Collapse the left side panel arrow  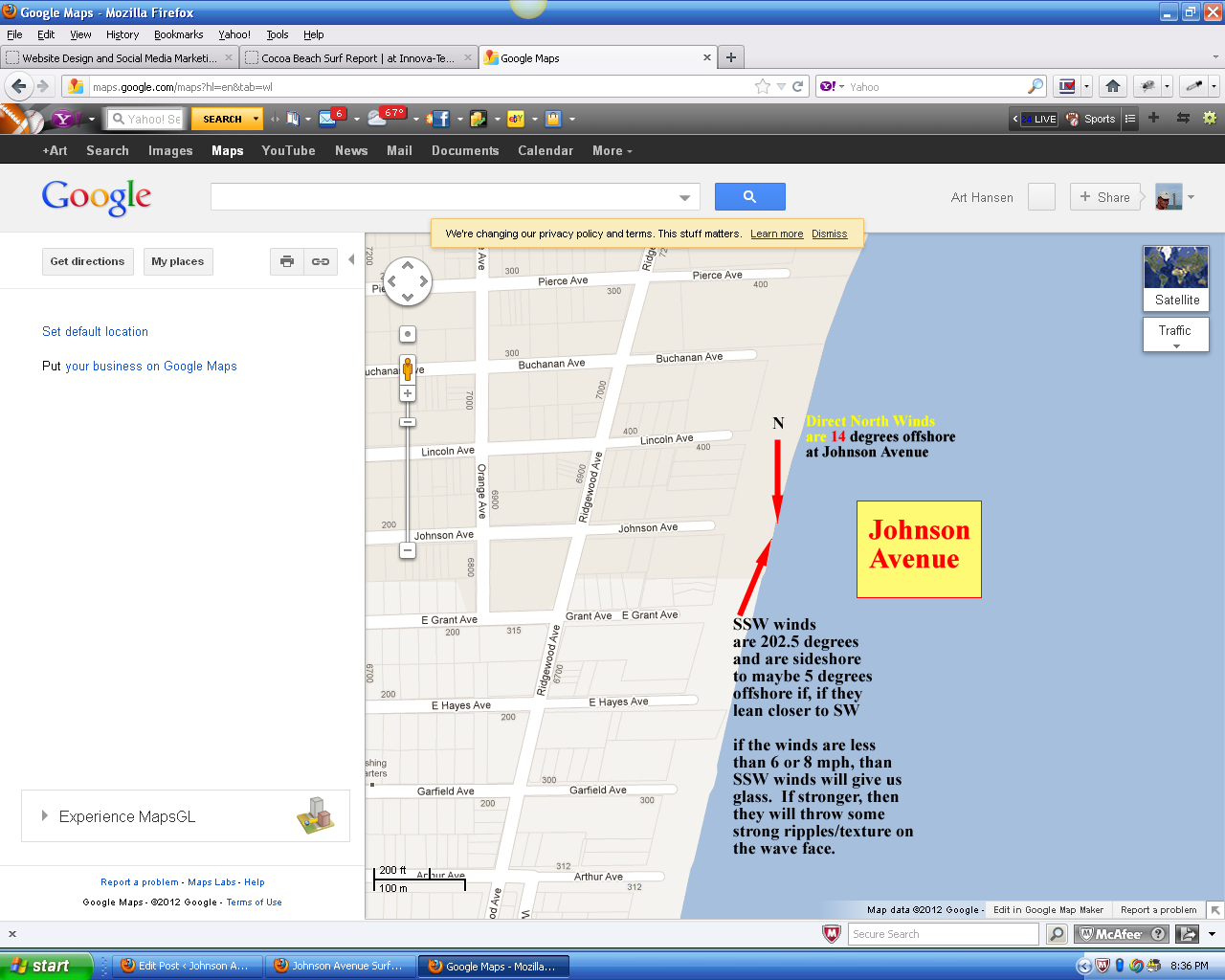351,259
